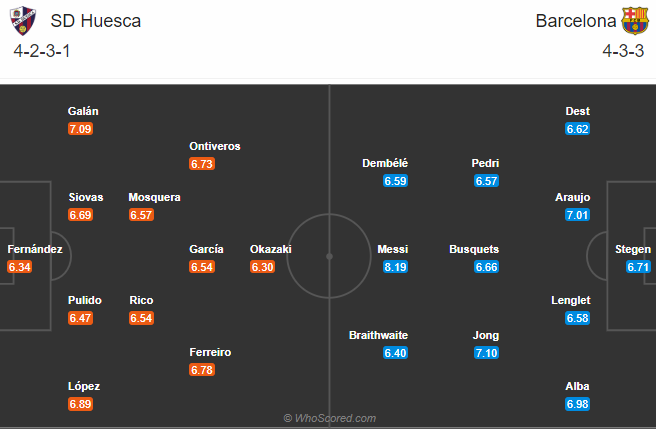Click player name Mosquera

[x=155, y=197]
